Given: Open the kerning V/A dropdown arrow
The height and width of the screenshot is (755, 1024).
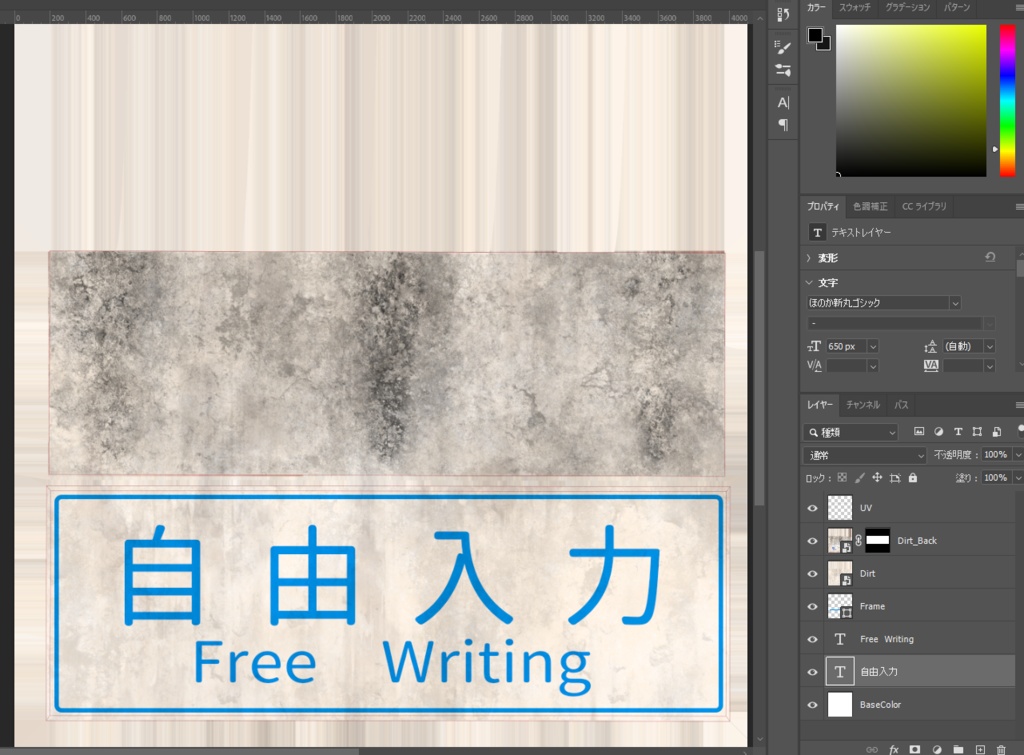Looking at the screenshot, I should point(873,366).
